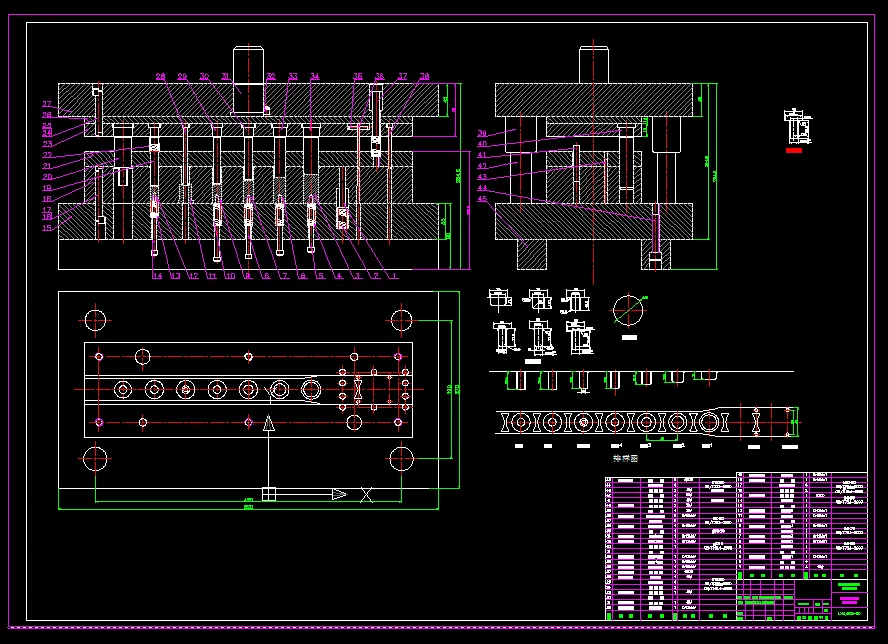Image resolution: width=888 pixels, height=644 pixels.
Task: Select part callout number 2
Action: (x=377, y=276)
